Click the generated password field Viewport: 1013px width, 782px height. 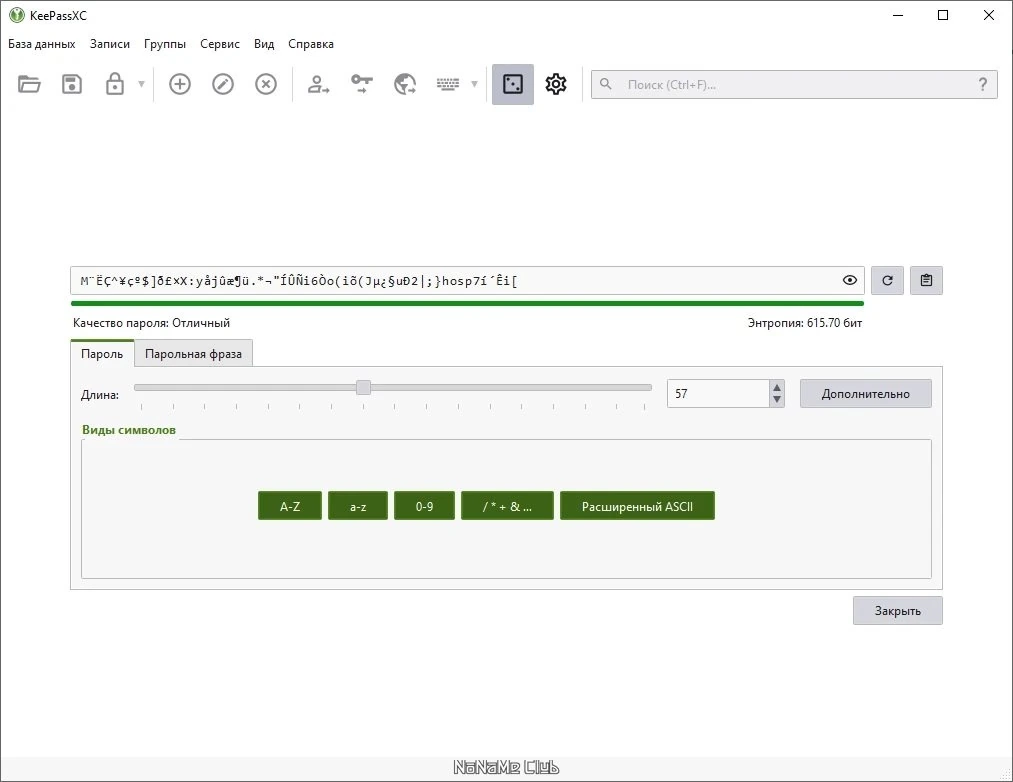coord(467,280)
